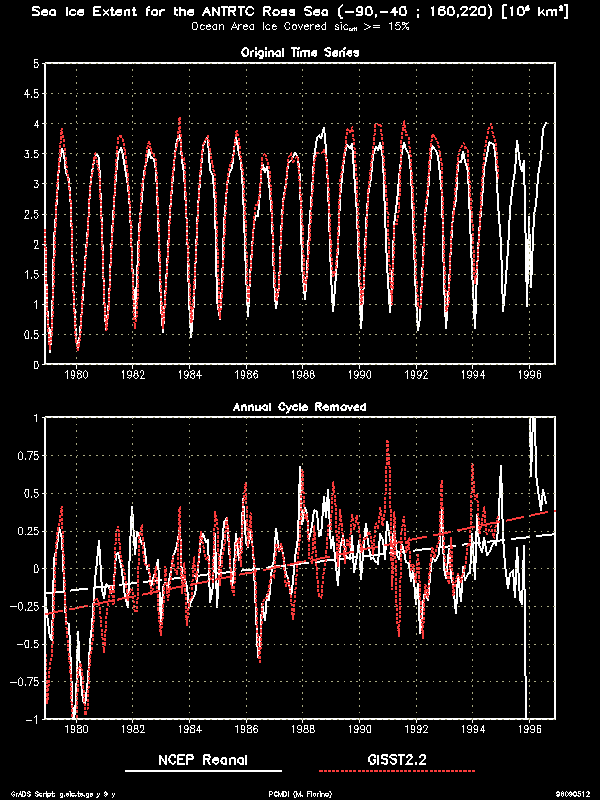Click the PCMDI footer credit text
The image size is (600, 800).
(299, 793)
